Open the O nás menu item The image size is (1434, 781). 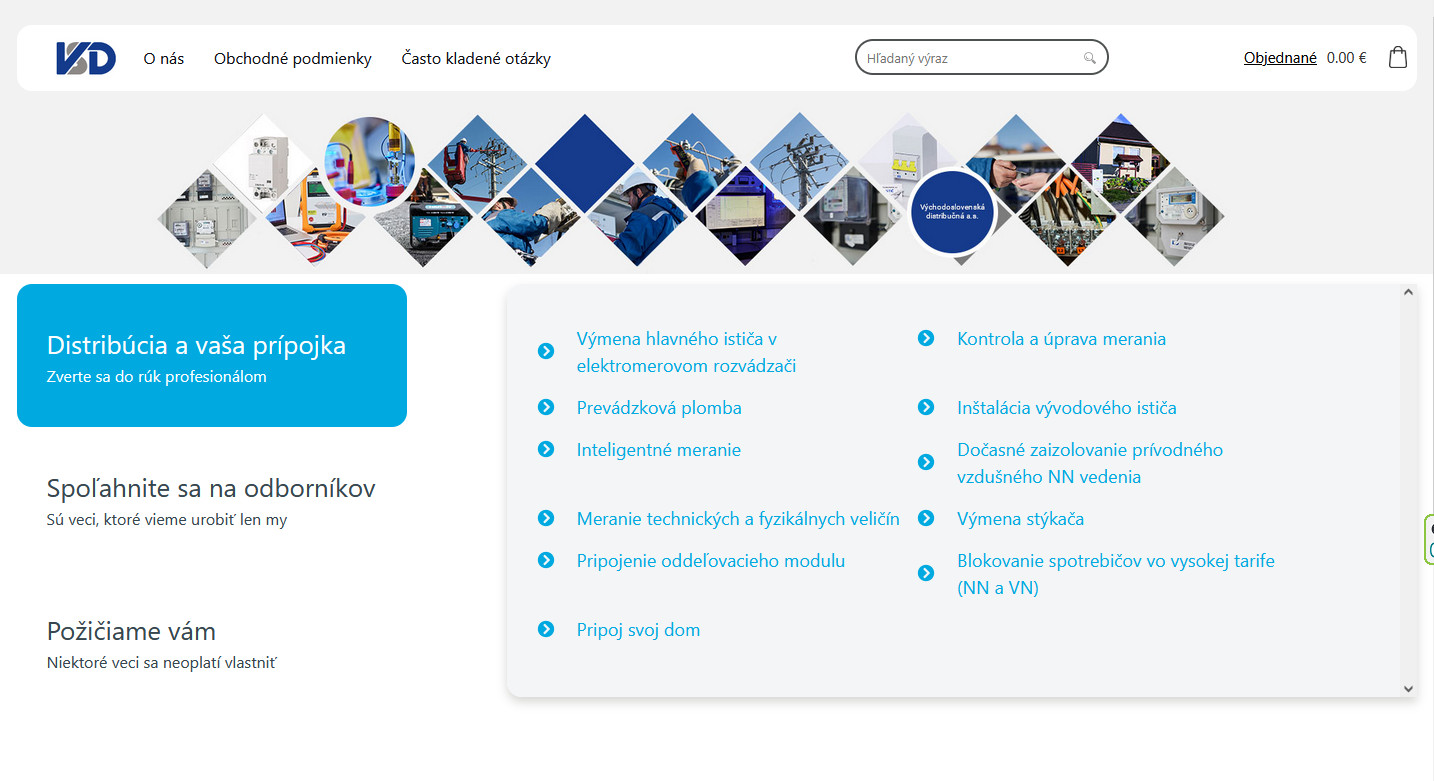pyautogui.click(x=164, y=59)
